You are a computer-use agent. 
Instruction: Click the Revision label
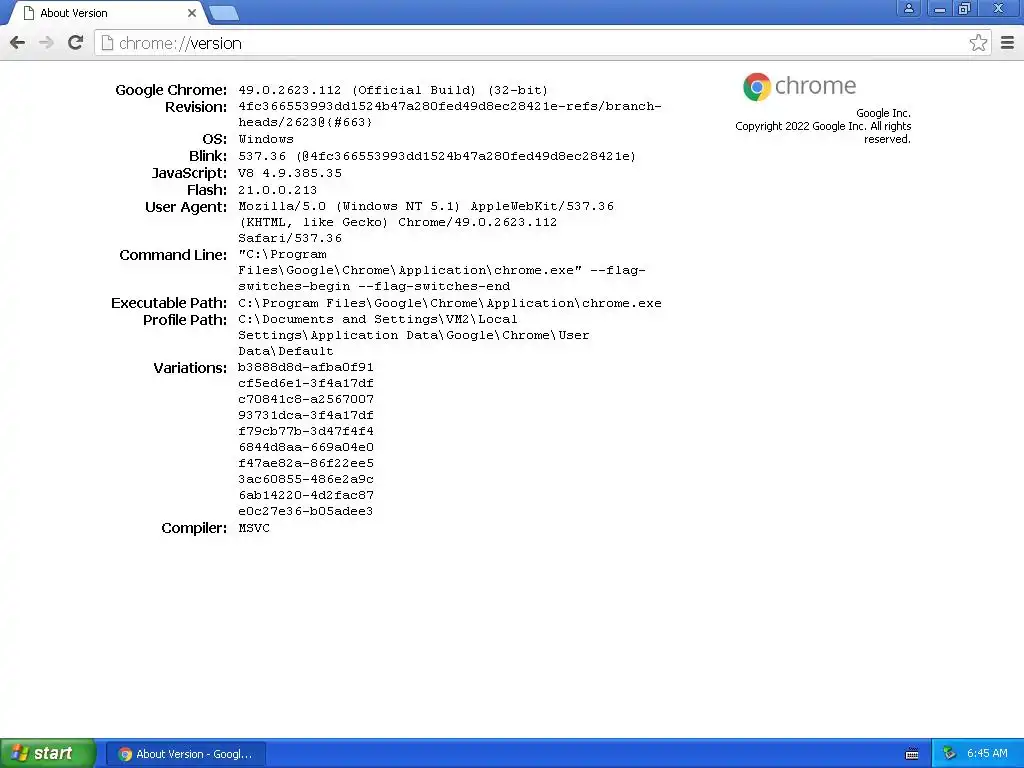(x=196, y=107)
